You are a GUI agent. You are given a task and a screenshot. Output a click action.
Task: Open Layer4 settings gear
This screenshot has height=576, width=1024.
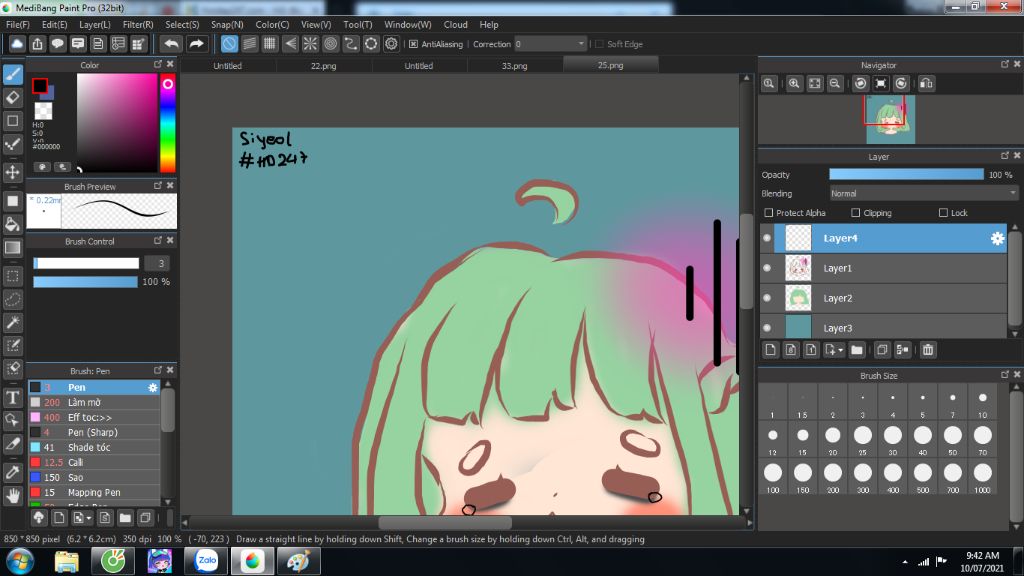click(997, 238)
